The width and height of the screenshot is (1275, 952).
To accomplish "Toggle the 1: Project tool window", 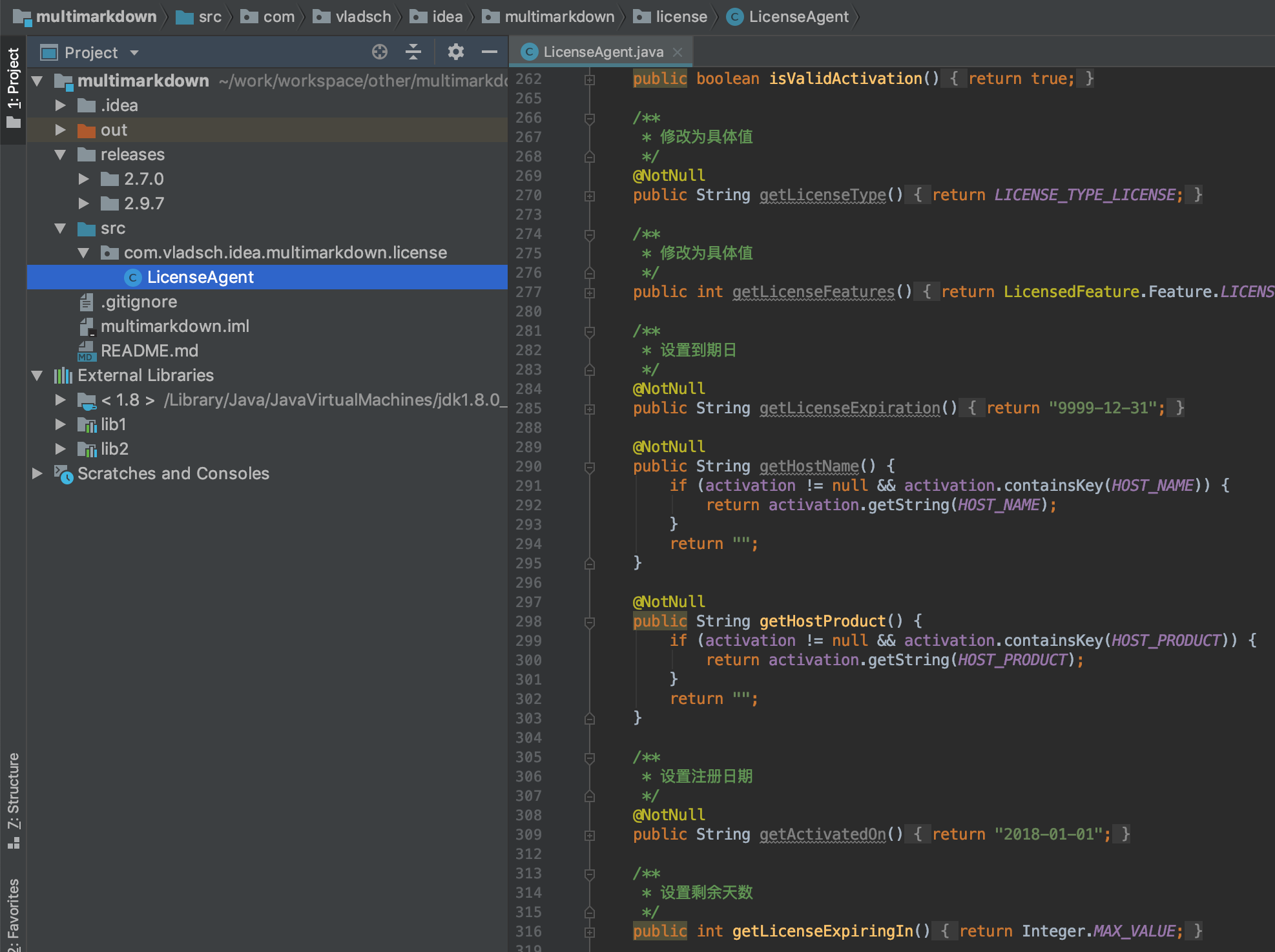I will [13, 88].
